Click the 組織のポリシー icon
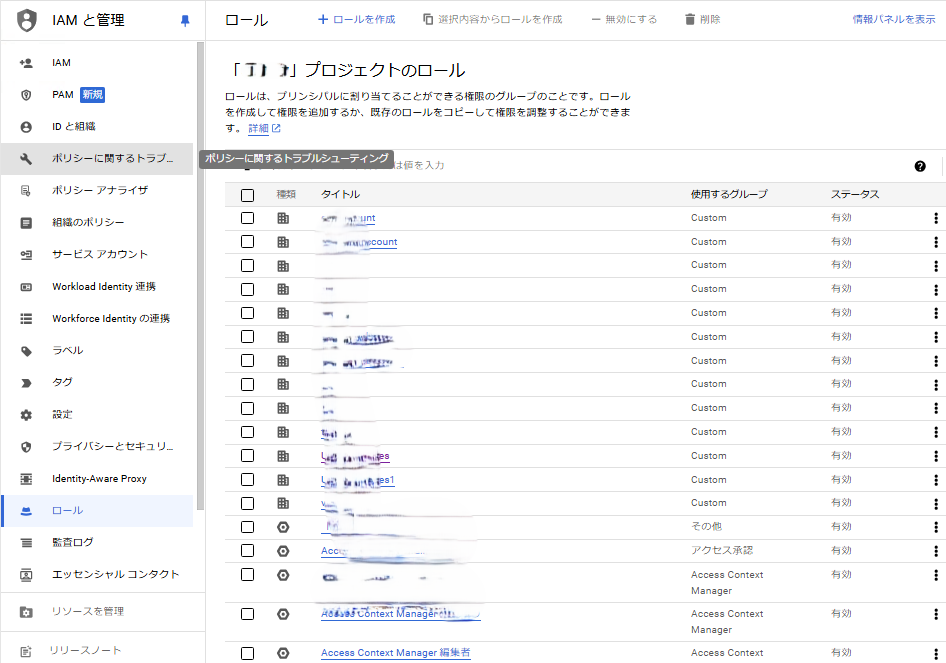 click(x=26, y=223)
